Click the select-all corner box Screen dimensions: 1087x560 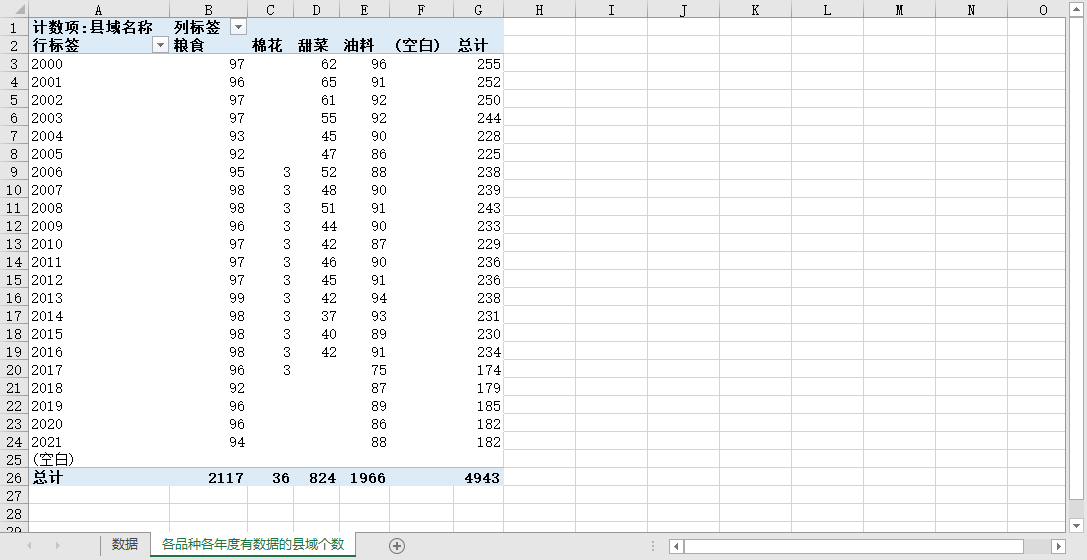14,9
